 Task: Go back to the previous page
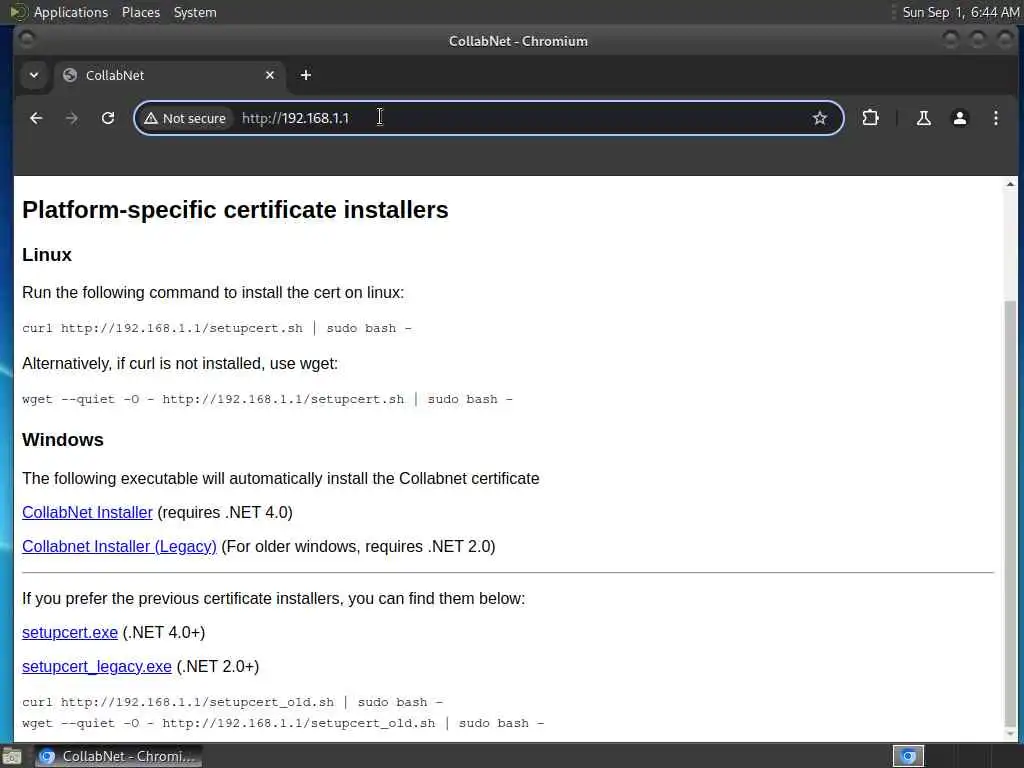tap(36, 118)
